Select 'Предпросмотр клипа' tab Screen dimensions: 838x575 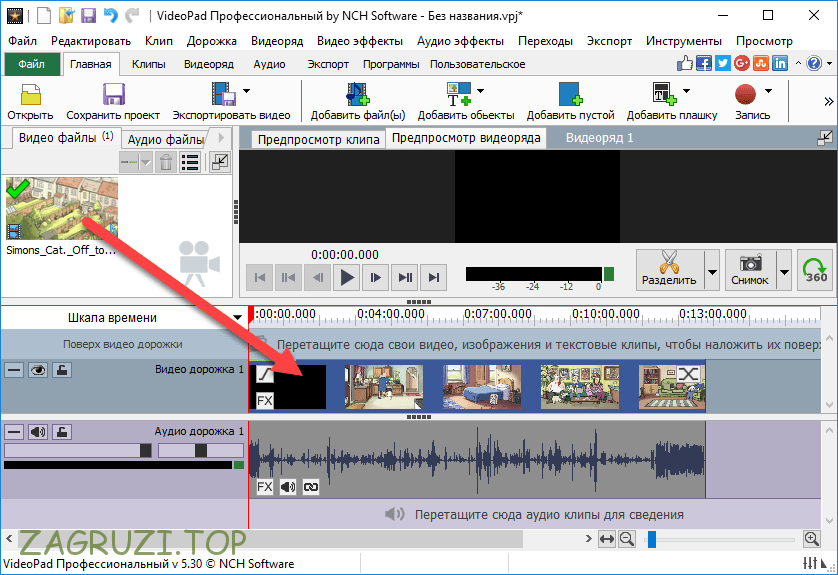tap(318, 139)
